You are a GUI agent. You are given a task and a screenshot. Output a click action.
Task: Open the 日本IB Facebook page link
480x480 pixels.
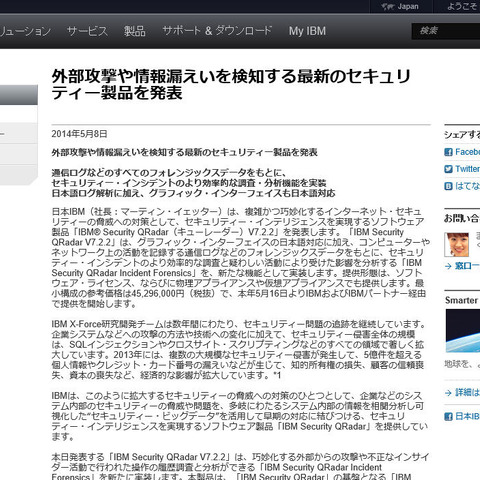468,416
